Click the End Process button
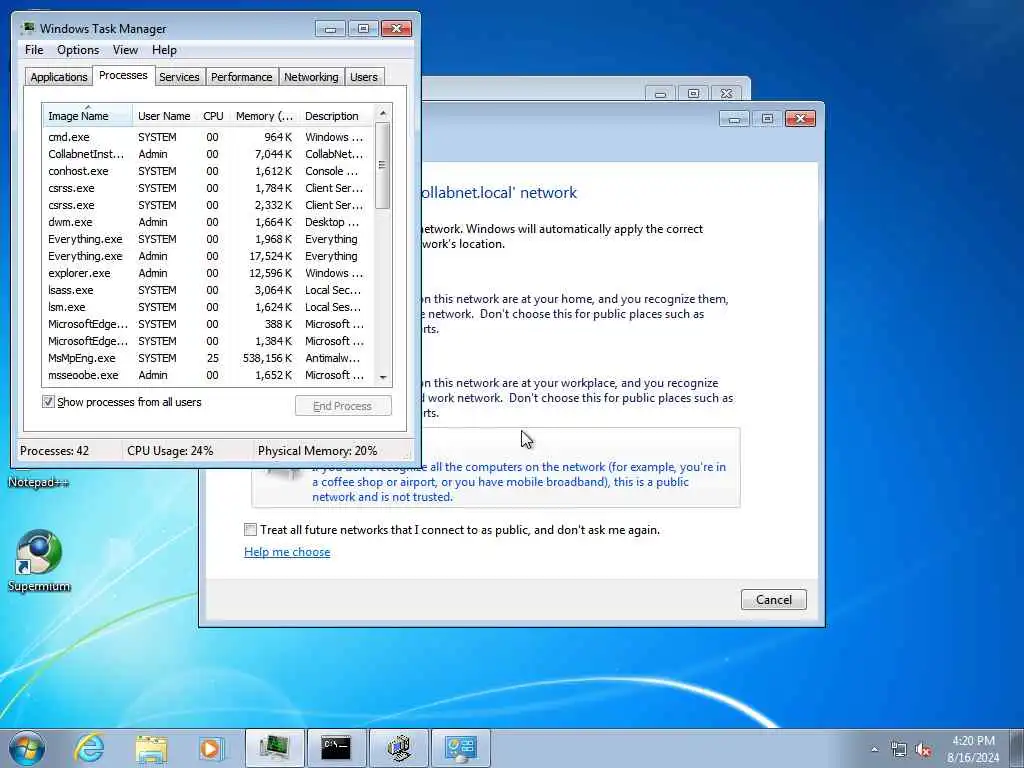Image resolution: width=1024 pixels, height=768 pixels. click(343, 406)
